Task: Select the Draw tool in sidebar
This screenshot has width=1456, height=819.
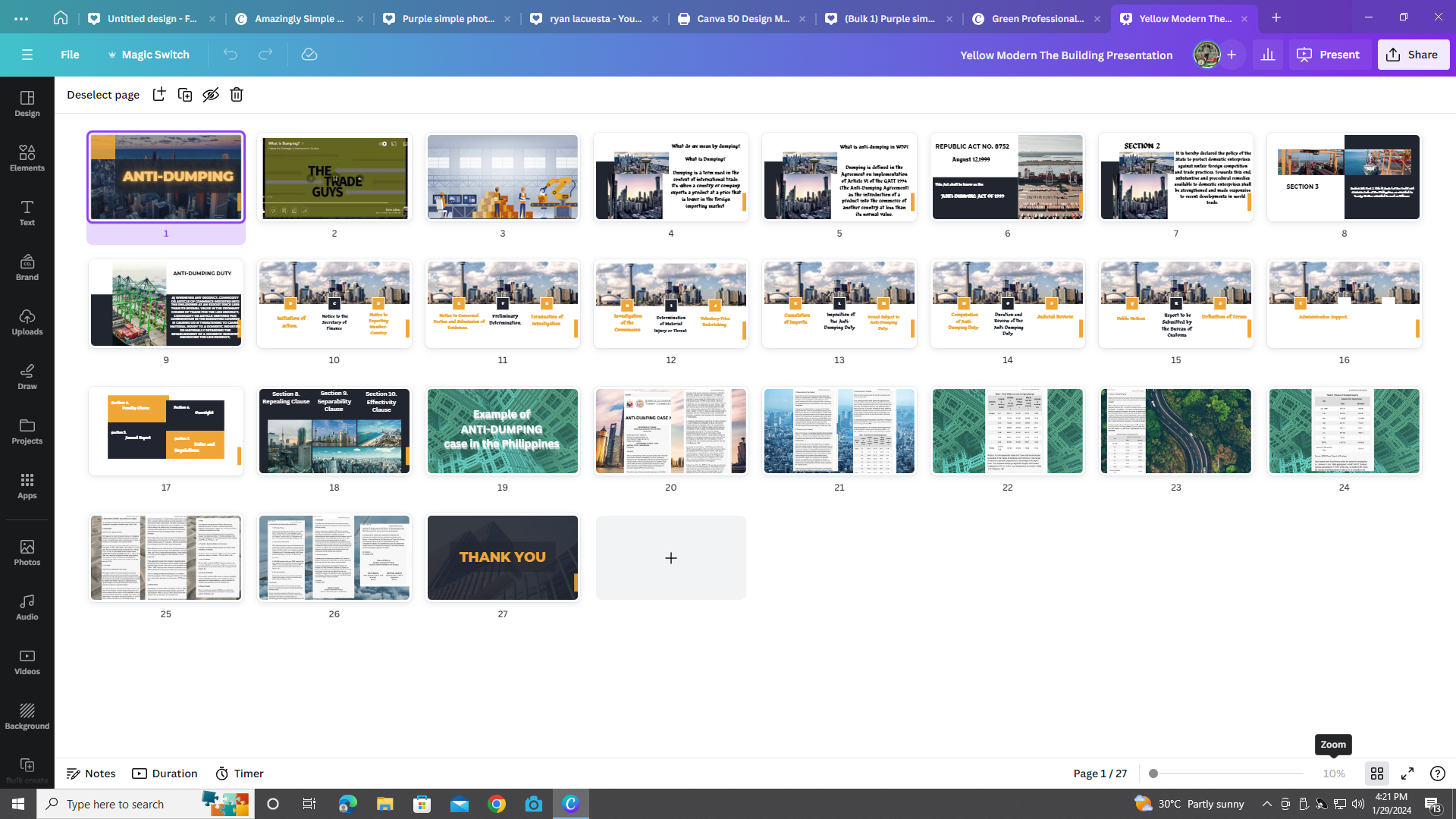Action: 27,376
